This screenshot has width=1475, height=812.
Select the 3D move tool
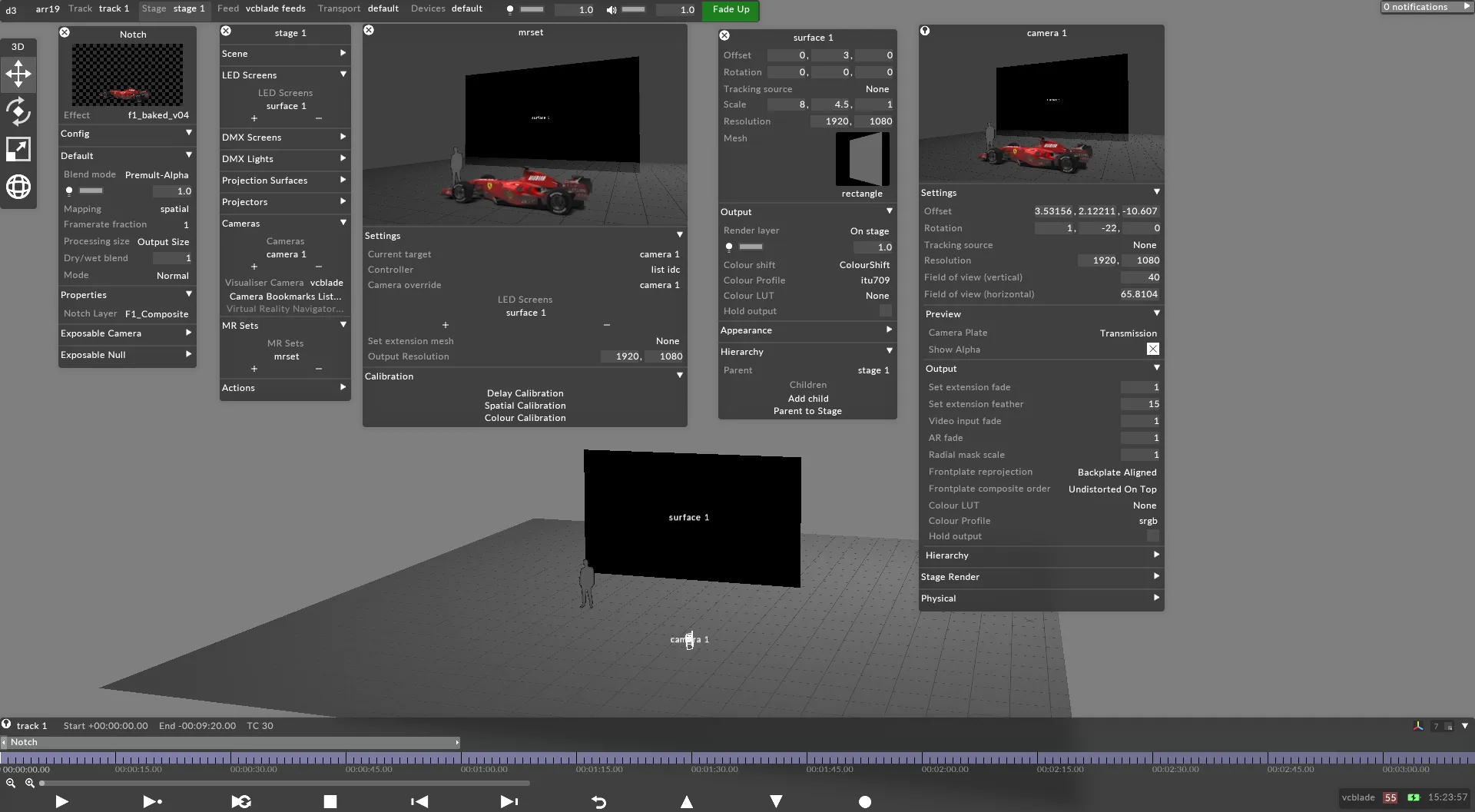point(18,74)
